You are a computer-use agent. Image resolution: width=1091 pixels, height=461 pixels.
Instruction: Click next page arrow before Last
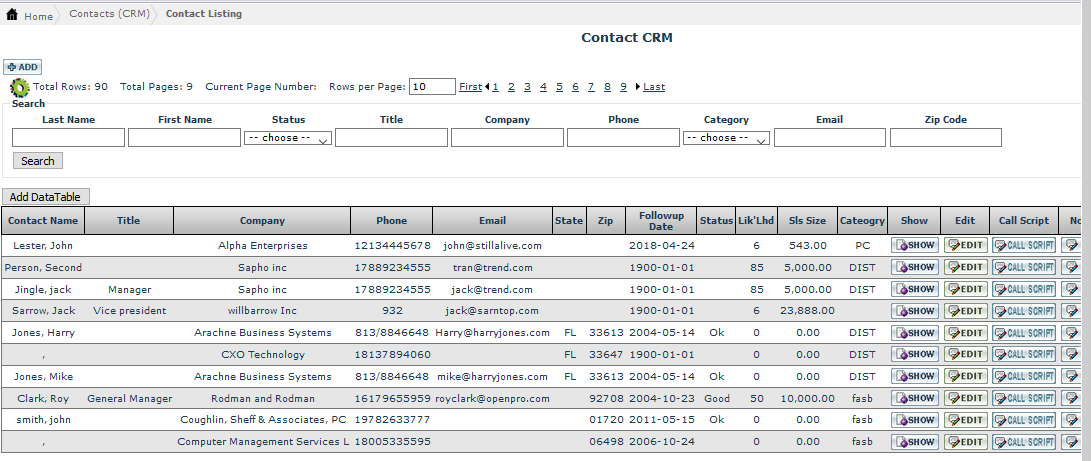tap(638, 87)
